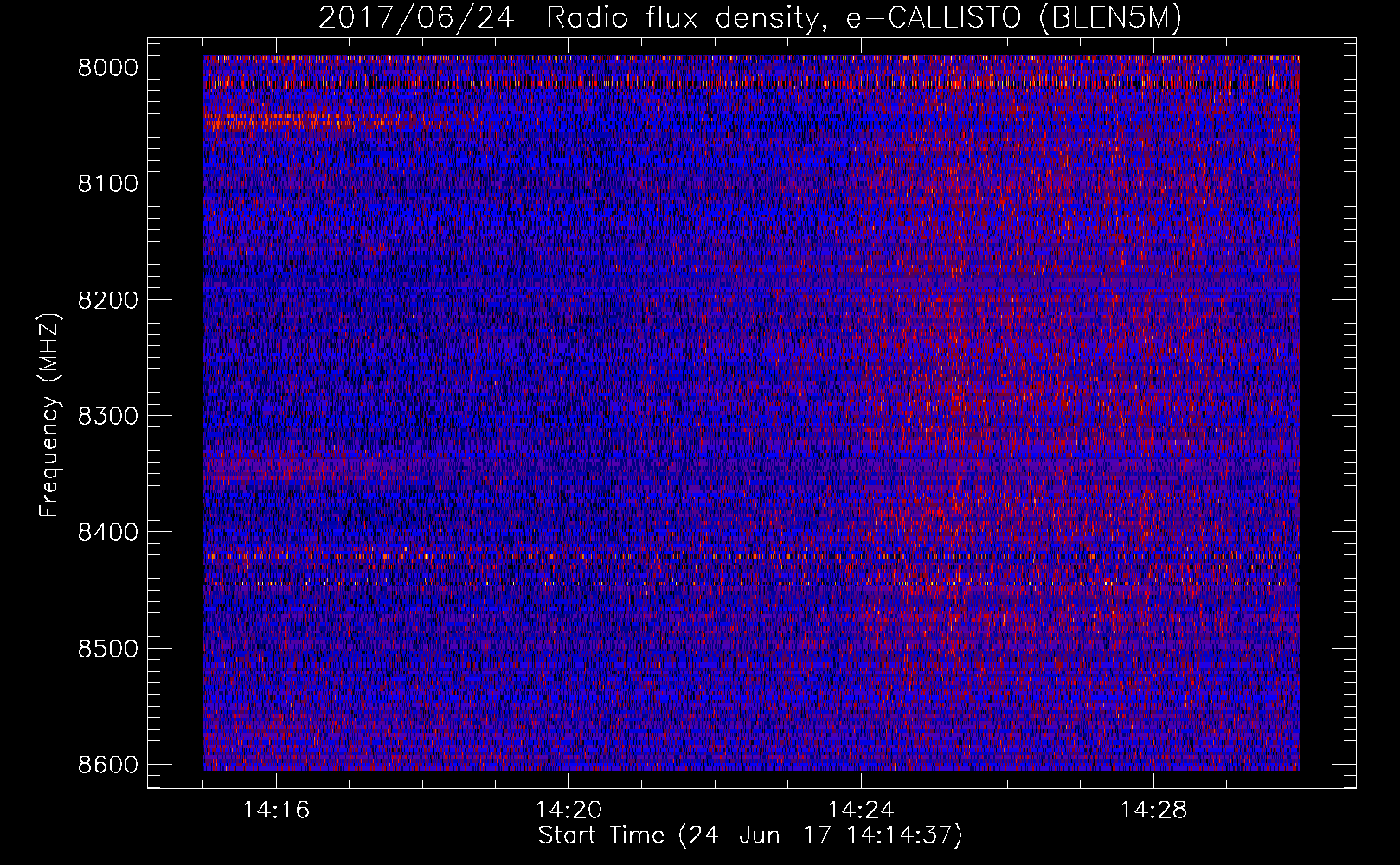Click the 8600 frequency axis label
The height and width of the screenshot is (865, 1400).
[x=108, y=765]
